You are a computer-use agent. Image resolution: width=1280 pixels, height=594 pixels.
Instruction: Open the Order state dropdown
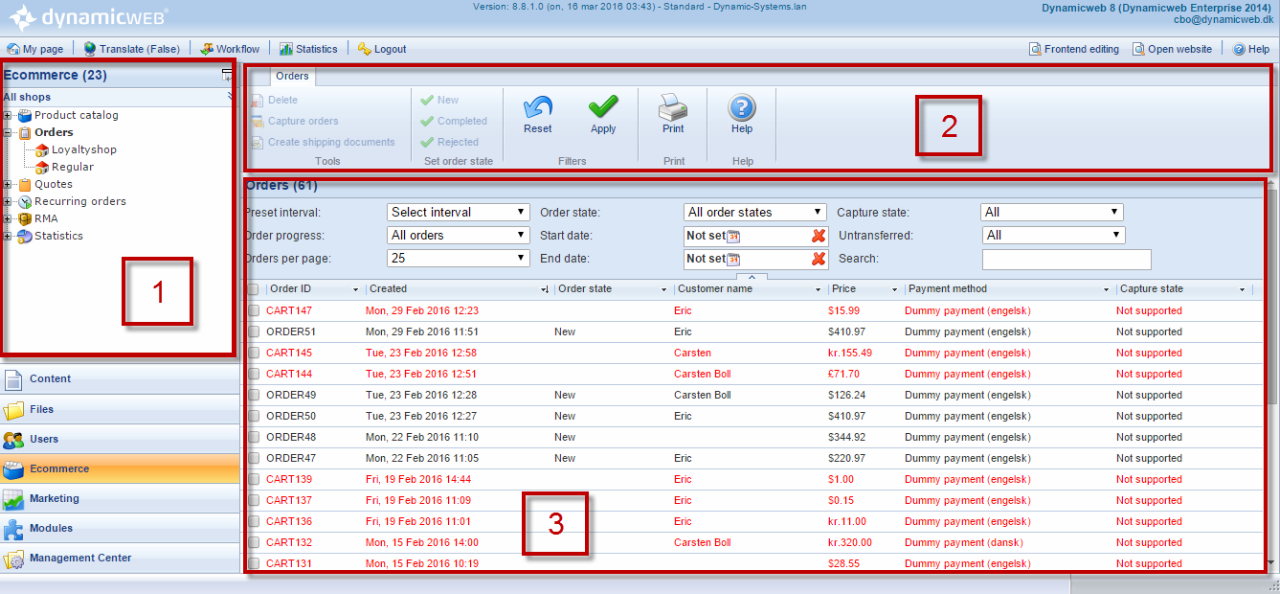point(755,212)
